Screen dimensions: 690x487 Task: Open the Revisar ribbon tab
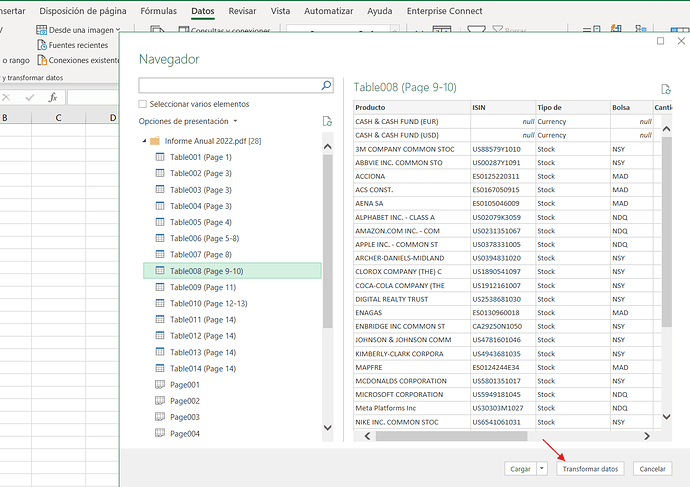tap(242, 11)
